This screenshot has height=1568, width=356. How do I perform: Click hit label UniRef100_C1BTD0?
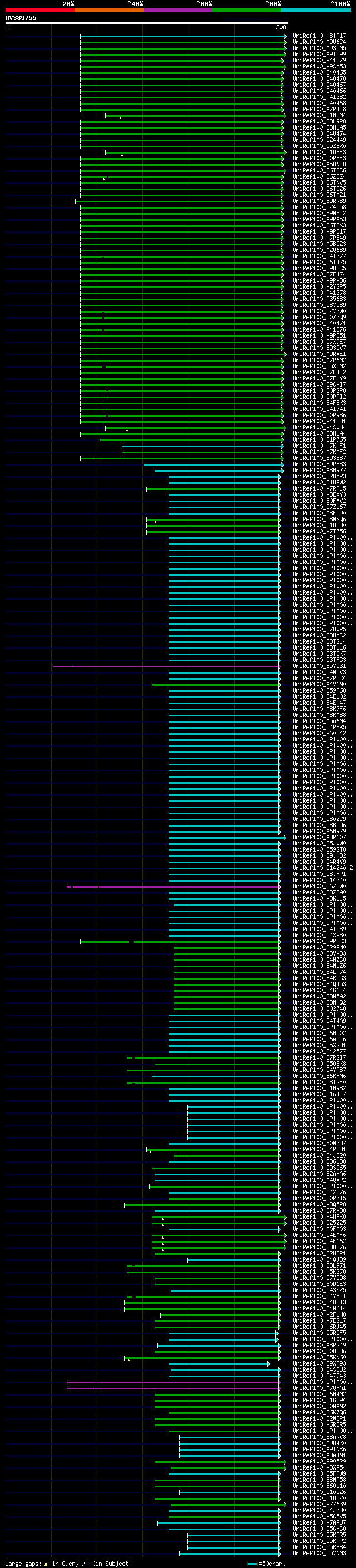tap(319, 525)
